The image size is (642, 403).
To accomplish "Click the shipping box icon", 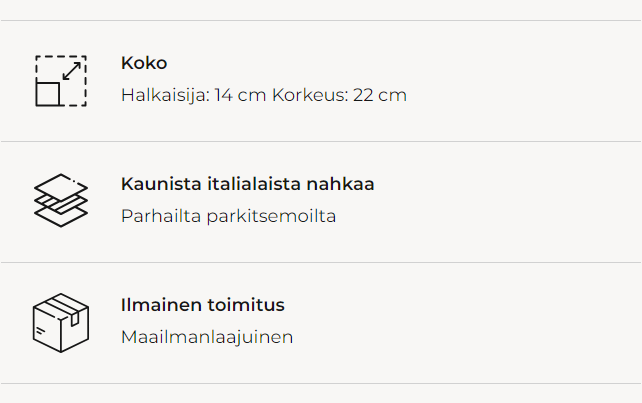I will tap(60, 322).
